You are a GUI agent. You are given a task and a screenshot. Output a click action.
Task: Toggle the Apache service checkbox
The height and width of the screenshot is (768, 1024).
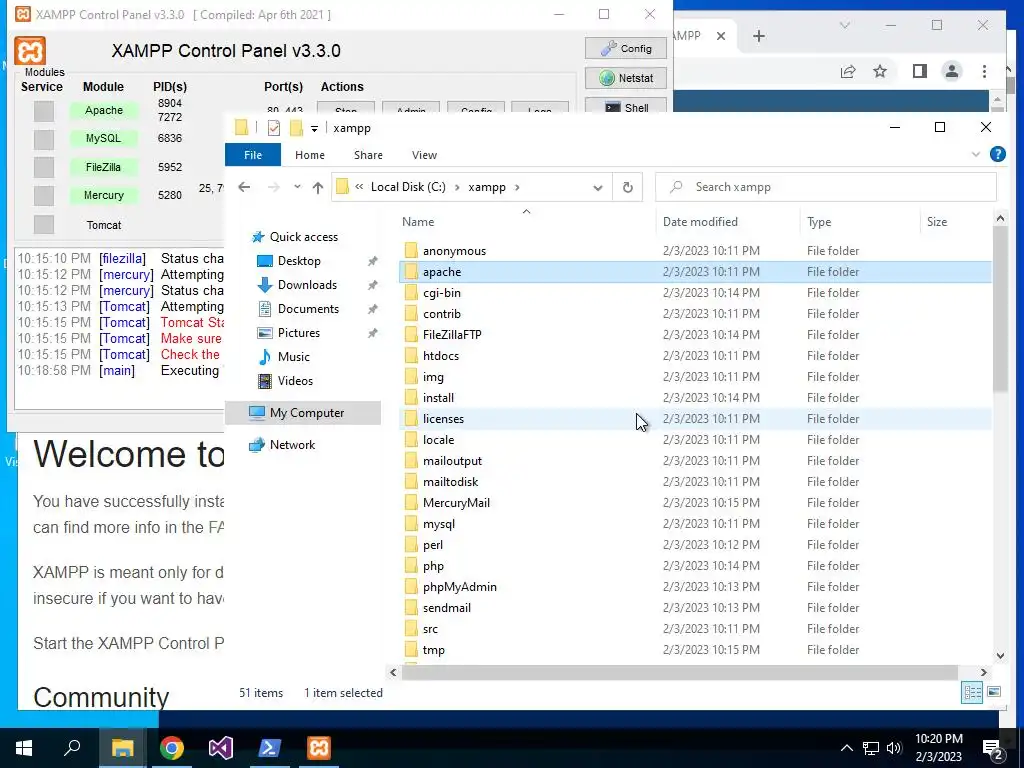coord(44,111)
